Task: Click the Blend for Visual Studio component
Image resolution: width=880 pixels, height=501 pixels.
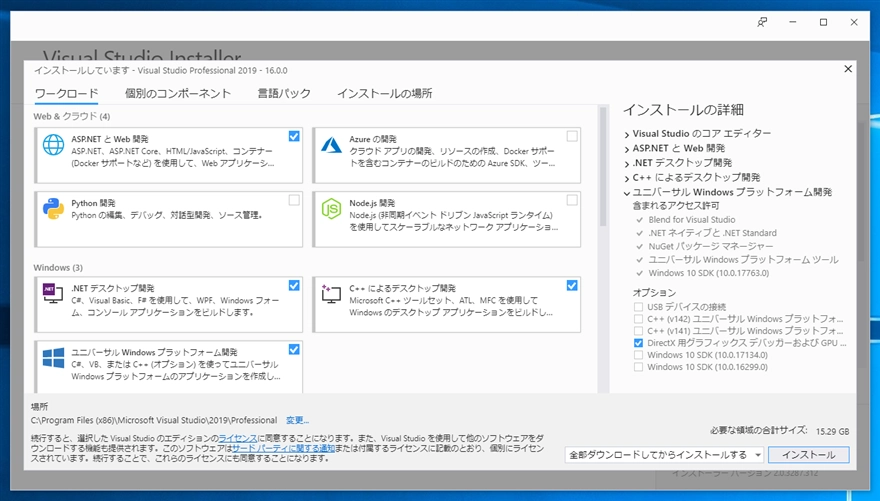Action: [x=691, y=220]
